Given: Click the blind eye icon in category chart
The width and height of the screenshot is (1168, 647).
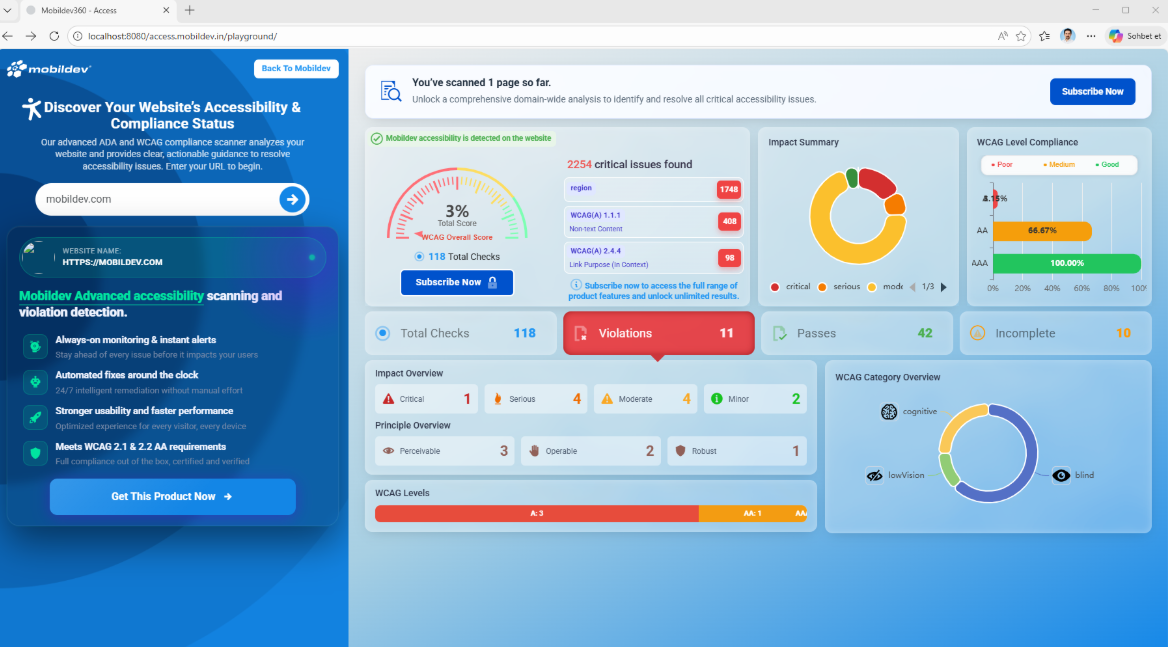Looking at the screenshot, I should tap(1061, 475).
